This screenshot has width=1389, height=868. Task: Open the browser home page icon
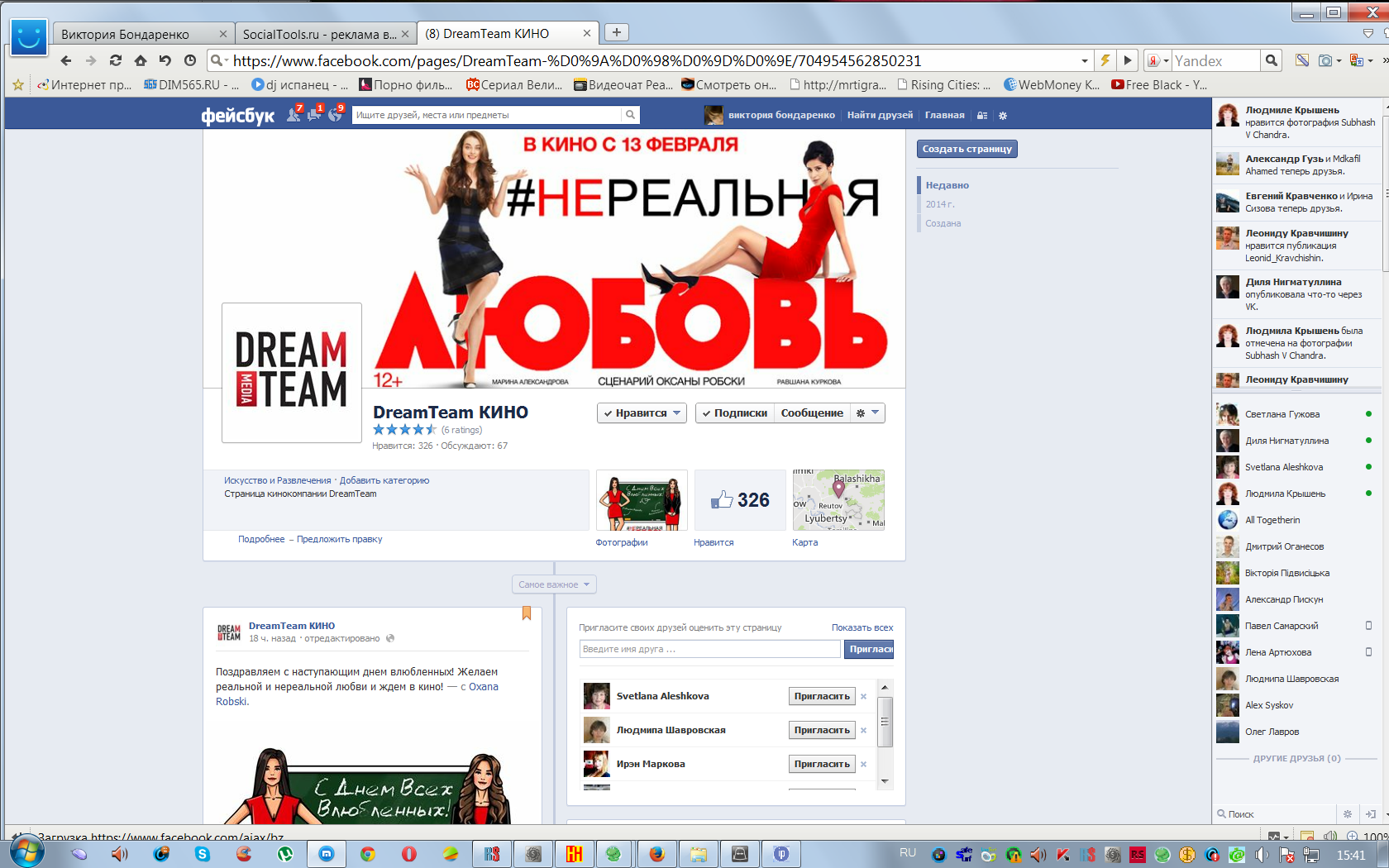tap(141, 60)
